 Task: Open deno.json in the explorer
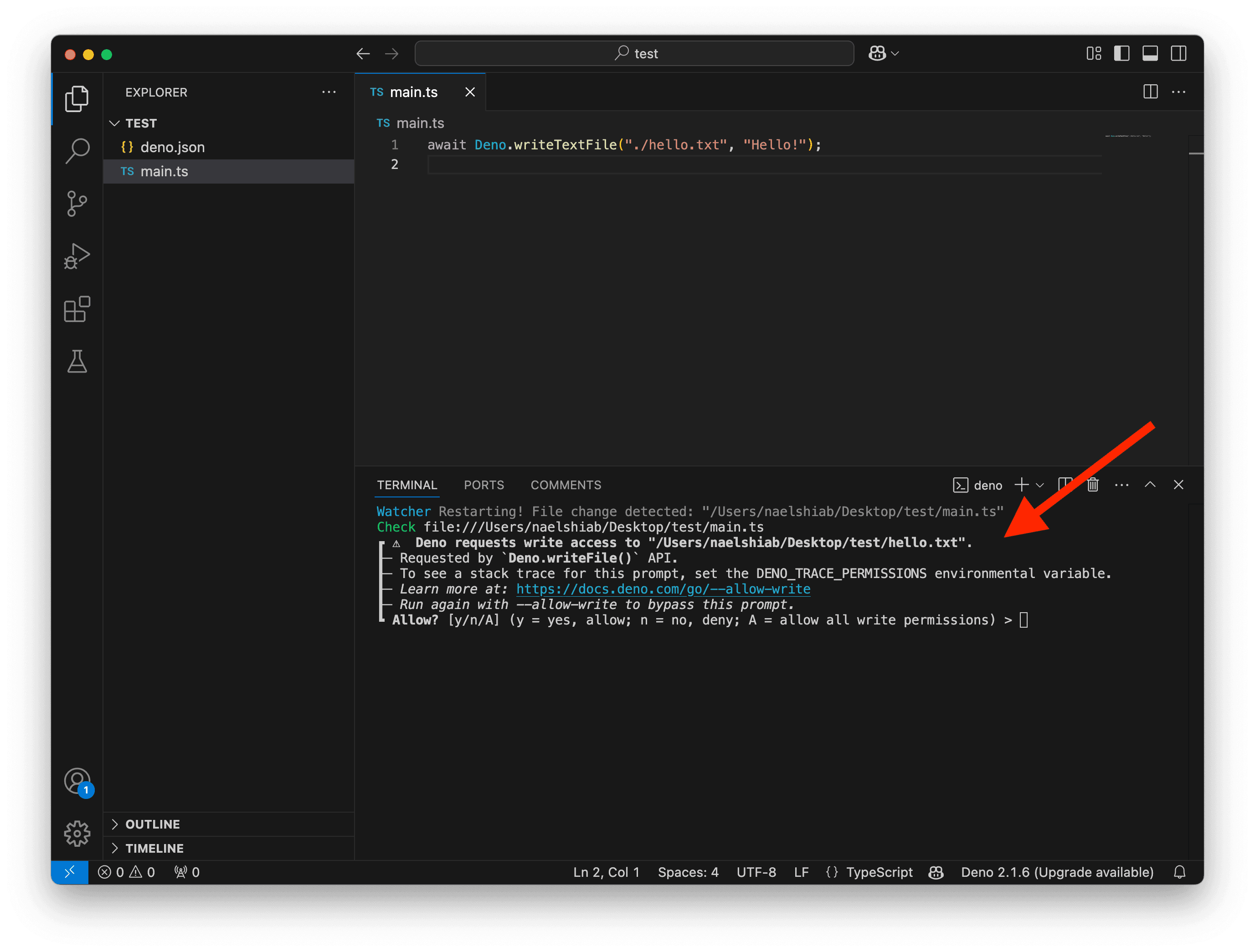pyautogui.click(x=229, y=148)
